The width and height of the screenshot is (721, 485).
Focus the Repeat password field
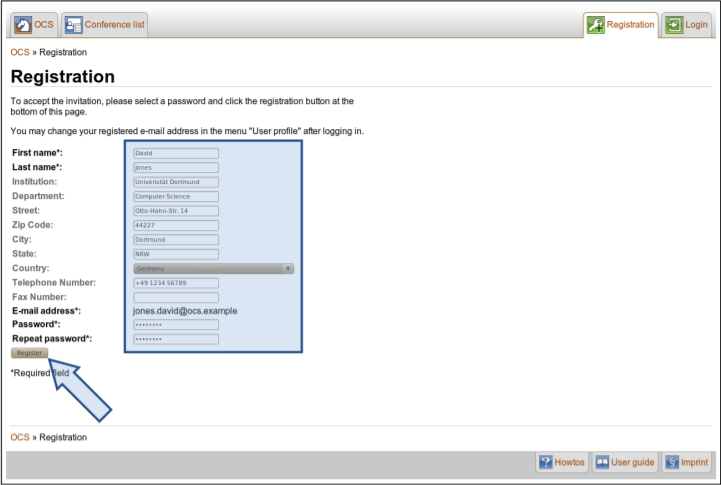click(175, 340)
